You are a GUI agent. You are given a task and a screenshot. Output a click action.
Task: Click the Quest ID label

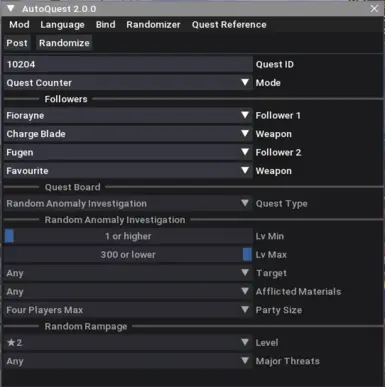click(x=275, y=64)
